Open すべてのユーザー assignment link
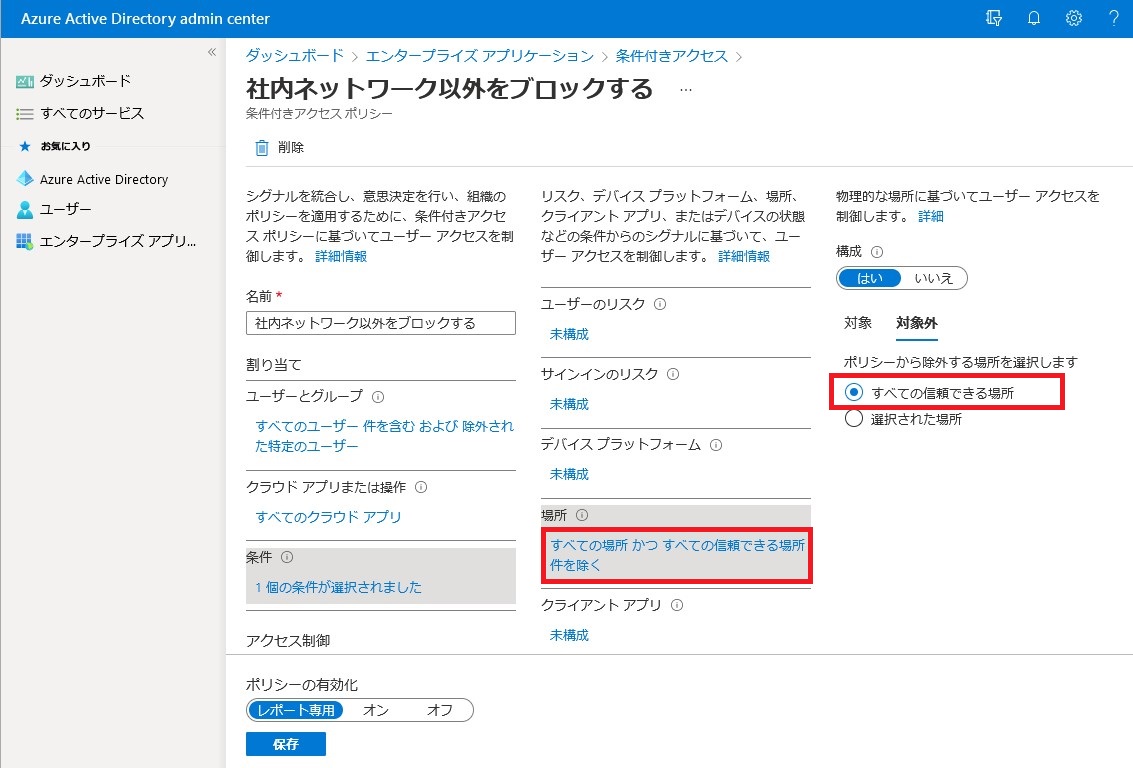Viewport: 1133px width, 768px height. coord(384,436)
